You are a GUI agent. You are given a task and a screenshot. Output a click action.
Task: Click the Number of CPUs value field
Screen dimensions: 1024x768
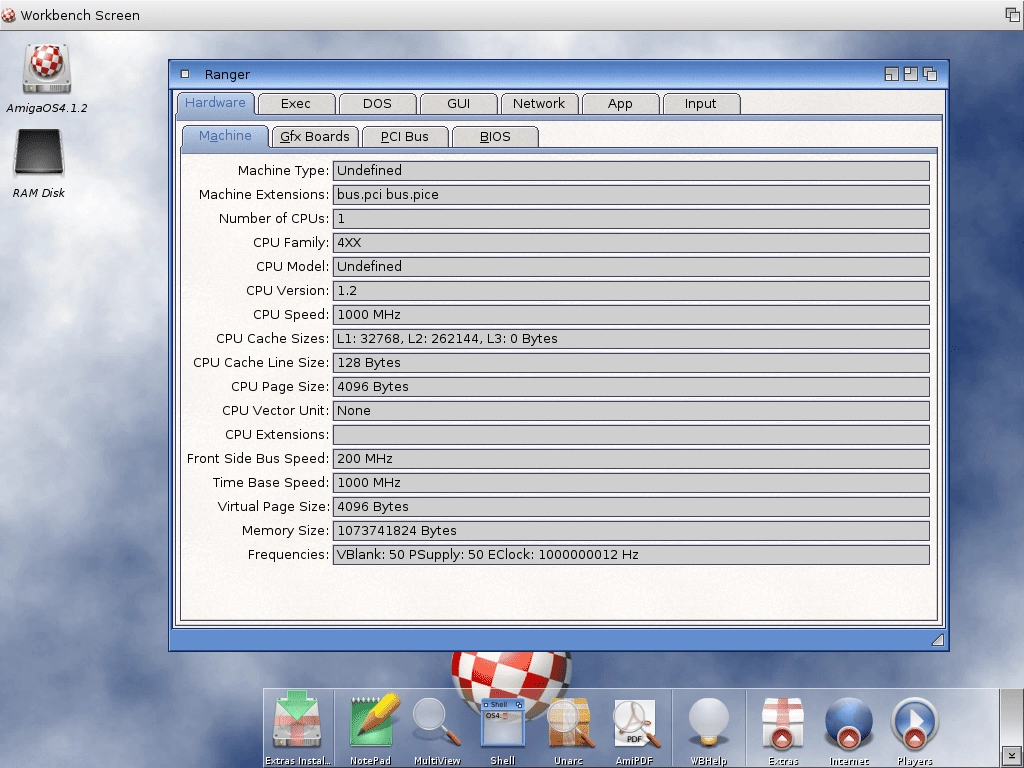tap(632, 219)
